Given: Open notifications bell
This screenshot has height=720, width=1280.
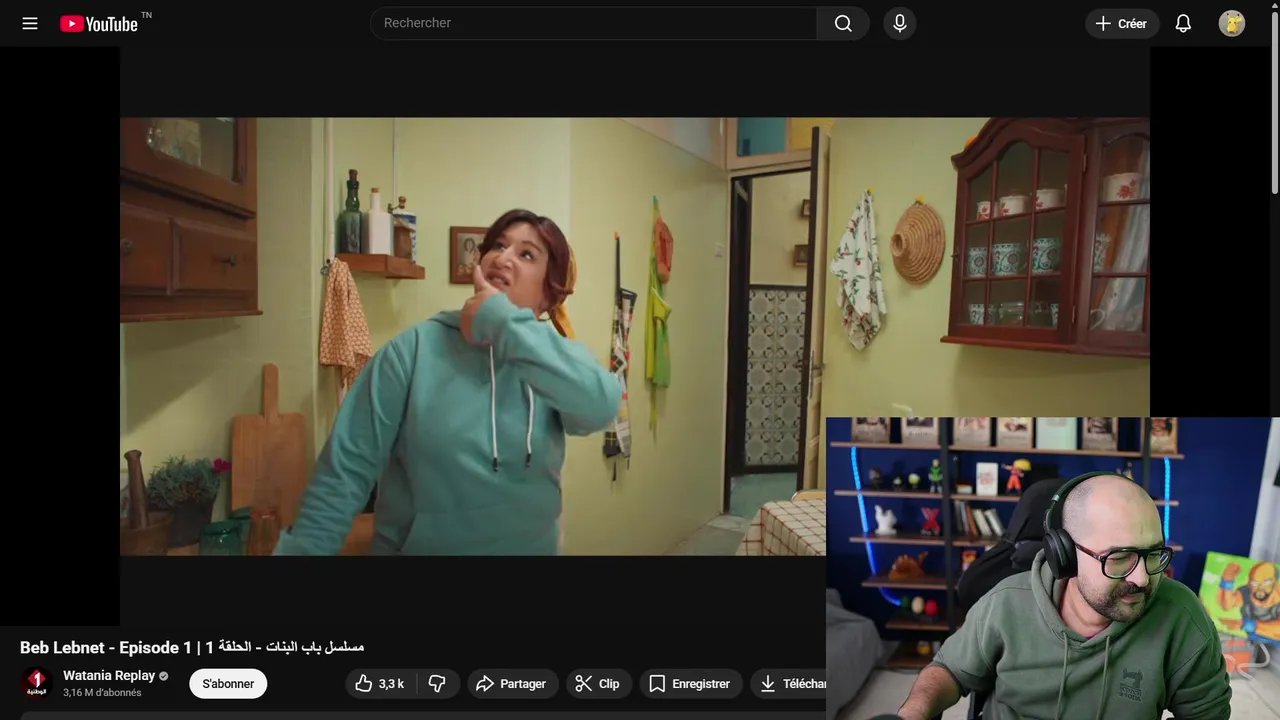Looking at the screenshot, I should pyautogui.click(x=1183, y=24).
